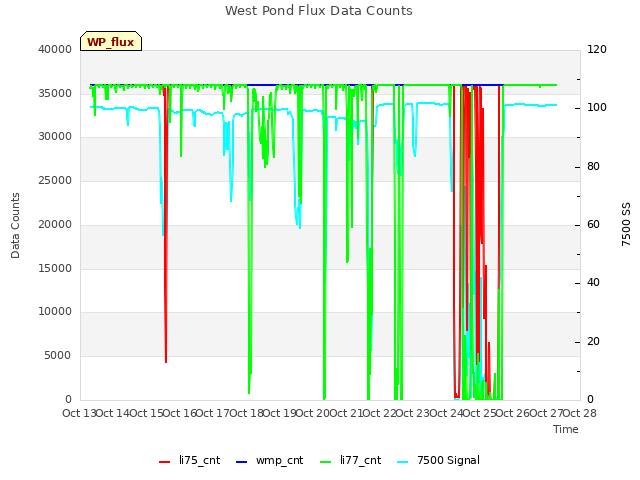This screenshot has width=640, height=480.
Task: Click the 100 right axis tick label
Action: (x=597, y=107)
